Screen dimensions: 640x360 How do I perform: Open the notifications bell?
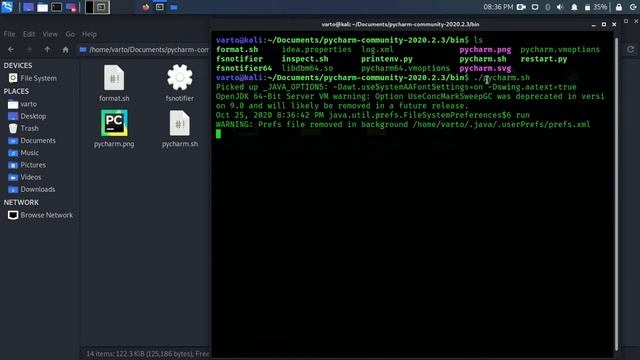pyautogui.click(x=574, y=7)
